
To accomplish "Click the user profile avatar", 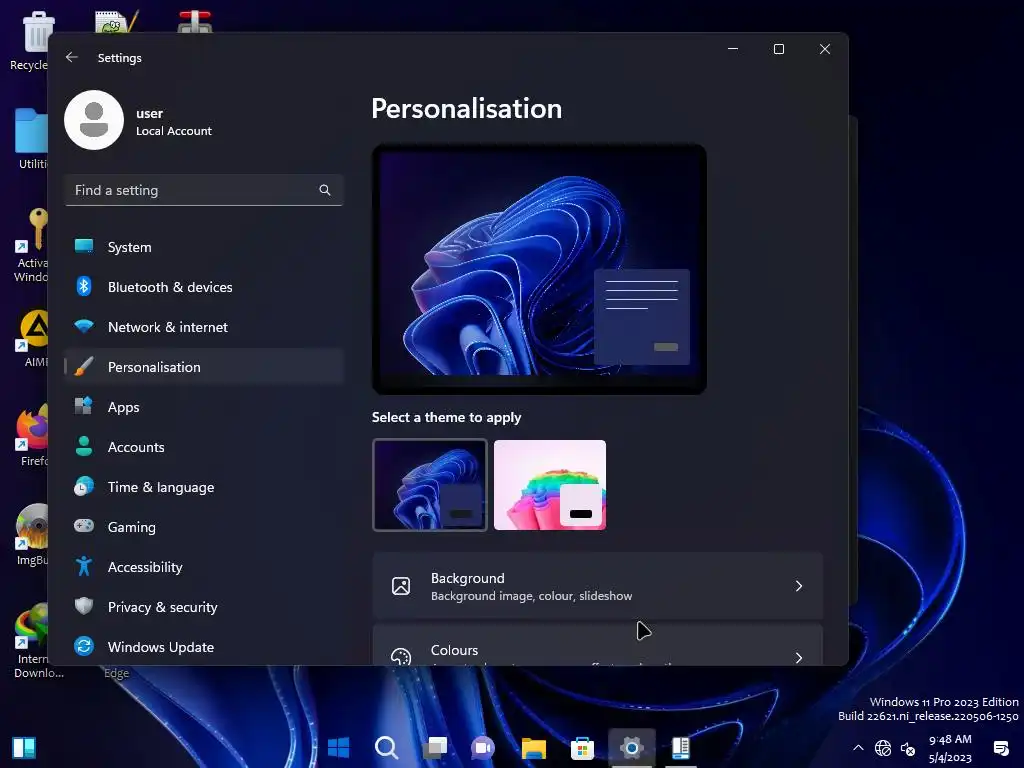I will point(94,120).
